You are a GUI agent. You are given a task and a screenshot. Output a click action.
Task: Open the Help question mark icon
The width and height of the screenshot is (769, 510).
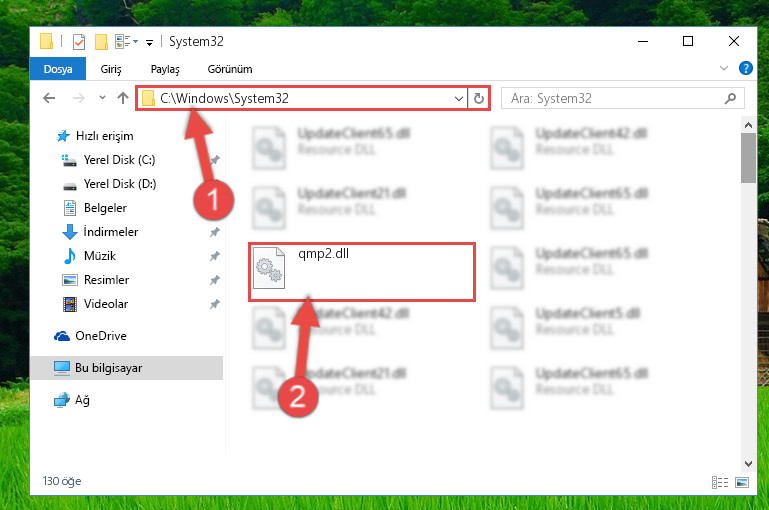pyautogui.click(x=745, y=68)
